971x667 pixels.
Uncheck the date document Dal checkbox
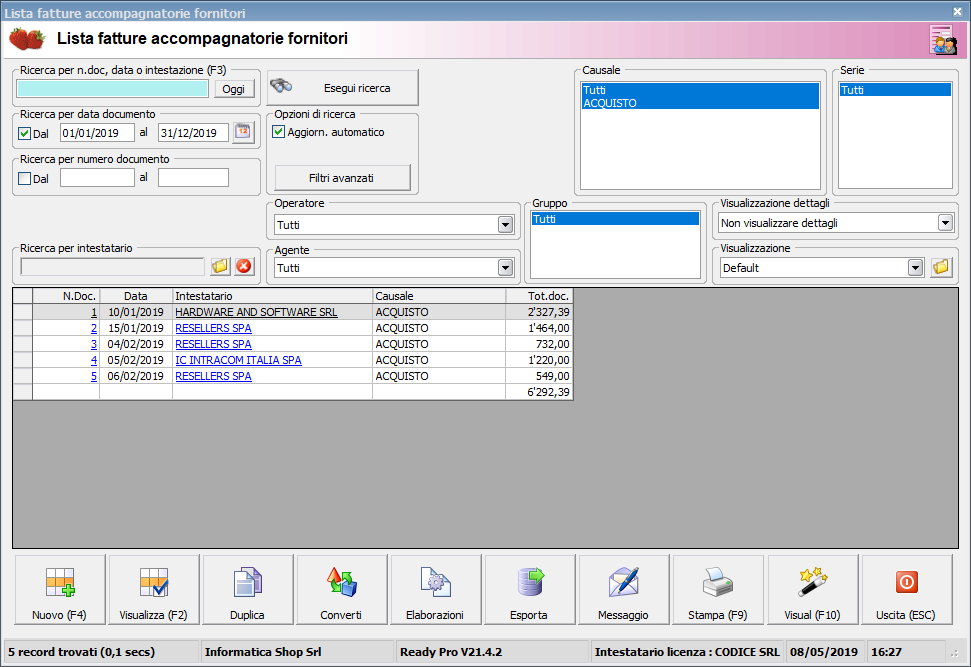click(x=25, y=133)
